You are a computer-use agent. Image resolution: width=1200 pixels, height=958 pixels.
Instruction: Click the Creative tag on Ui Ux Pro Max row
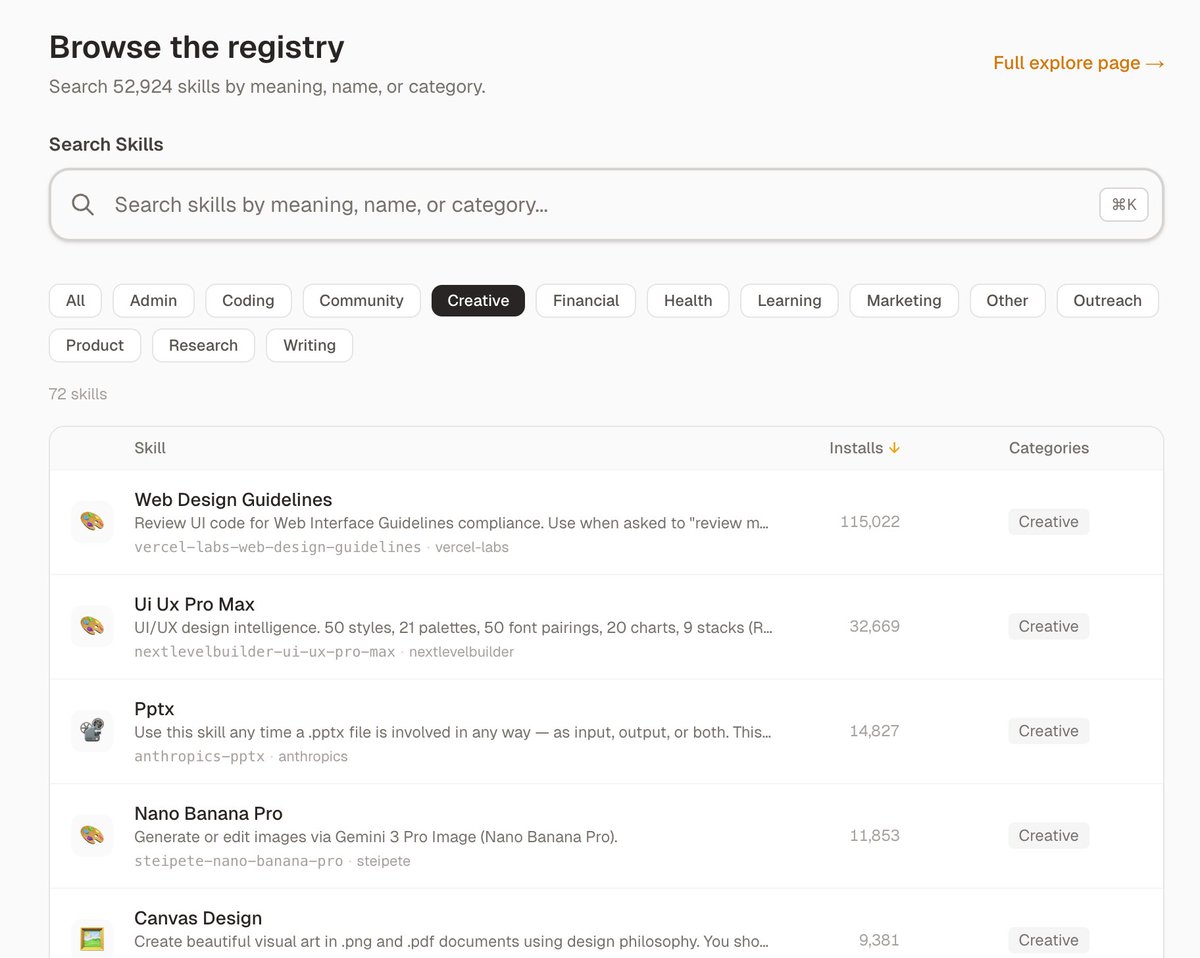click(x=1048, y=627)
